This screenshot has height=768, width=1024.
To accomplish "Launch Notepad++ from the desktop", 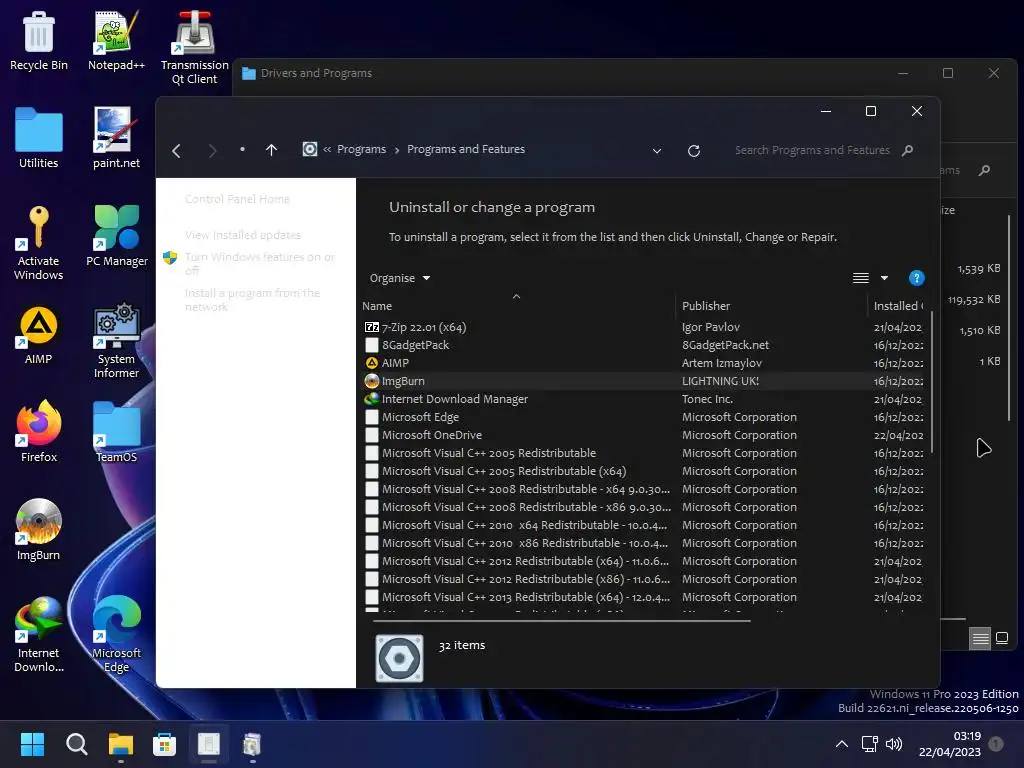I will [x=116, y=40].
